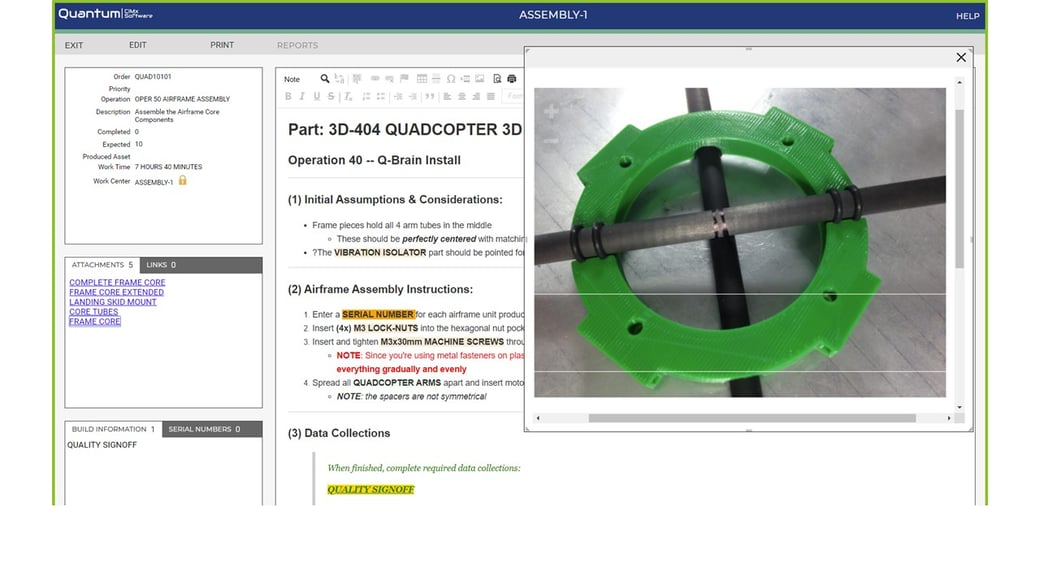Open the LANDING SKID MOUNT attachment link
1040x585 pixels.
(x=113, y=302)
